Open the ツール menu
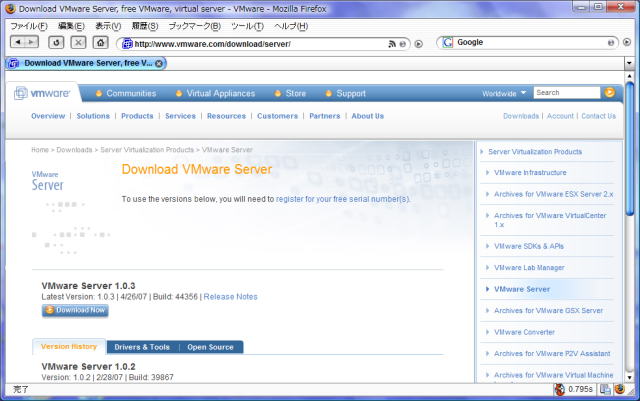The height and width of the screenshot is (401, 640). coord(246,25)
